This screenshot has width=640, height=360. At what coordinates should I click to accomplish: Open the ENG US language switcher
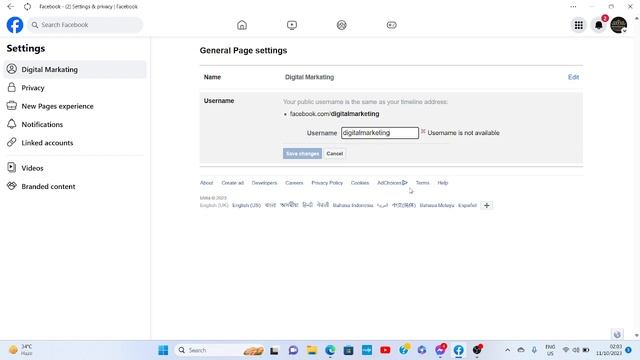(550, 350)
